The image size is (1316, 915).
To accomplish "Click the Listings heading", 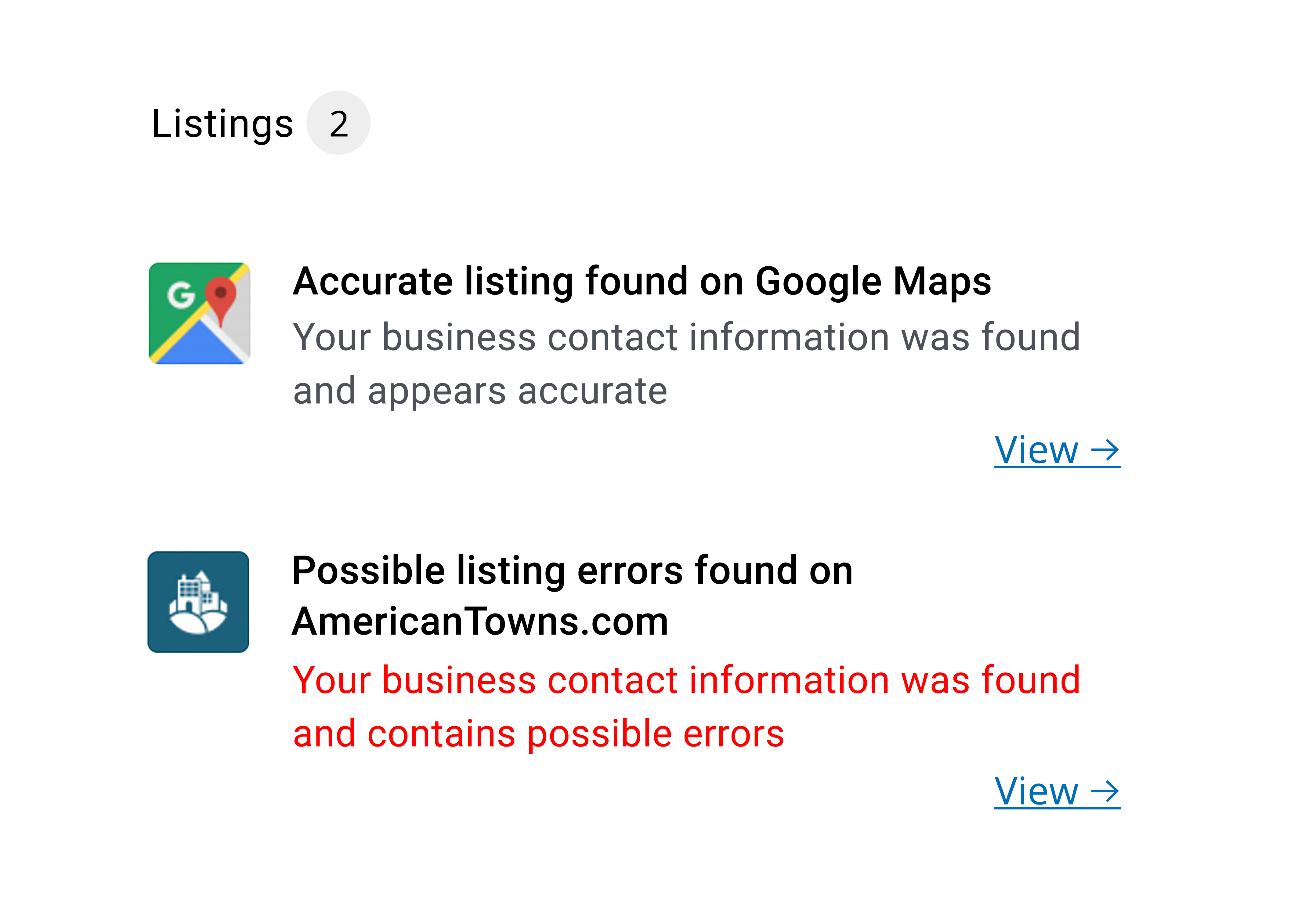I will (222, 124).
